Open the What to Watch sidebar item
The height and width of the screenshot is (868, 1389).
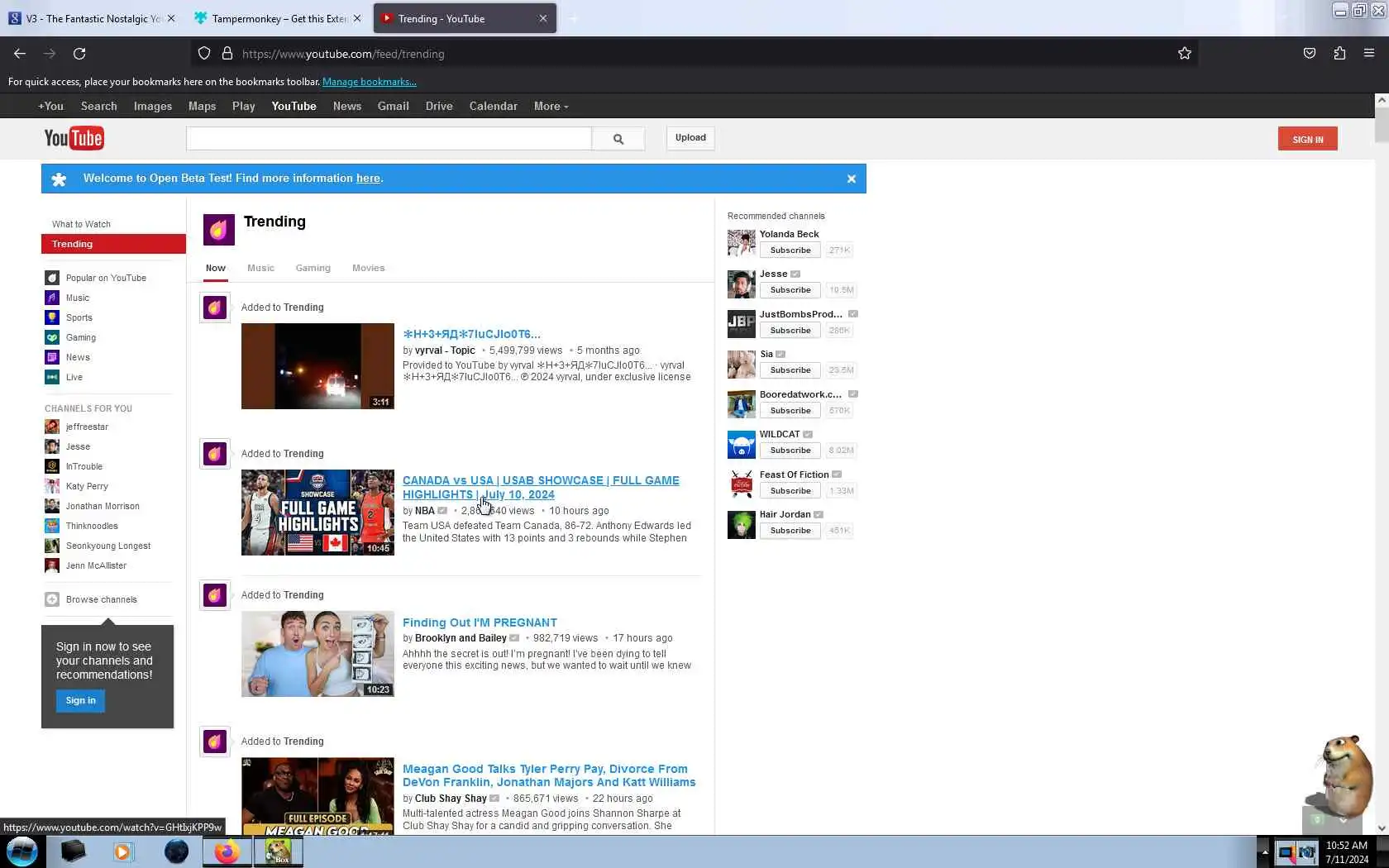tap(81, 224)
